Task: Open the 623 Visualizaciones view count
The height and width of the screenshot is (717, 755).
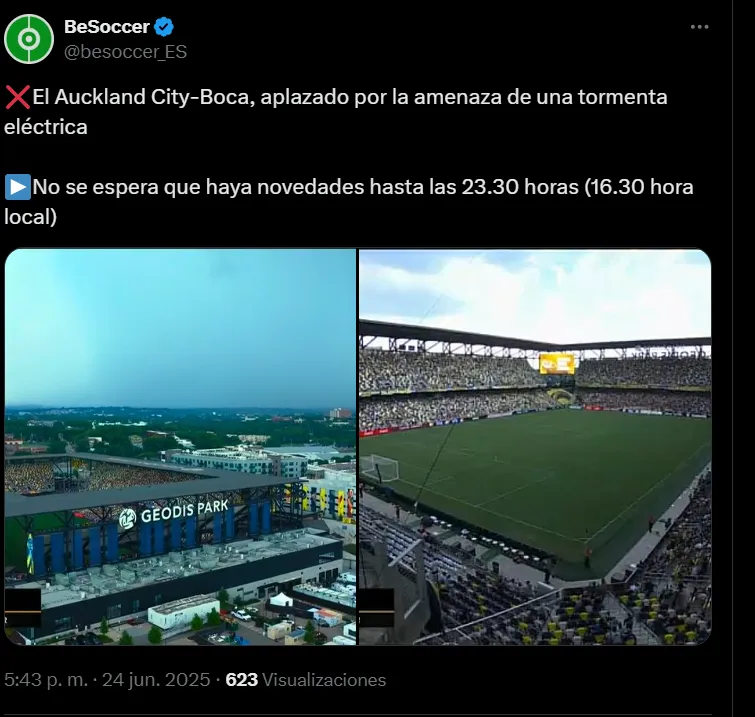Action: click(x=305, y=680)
